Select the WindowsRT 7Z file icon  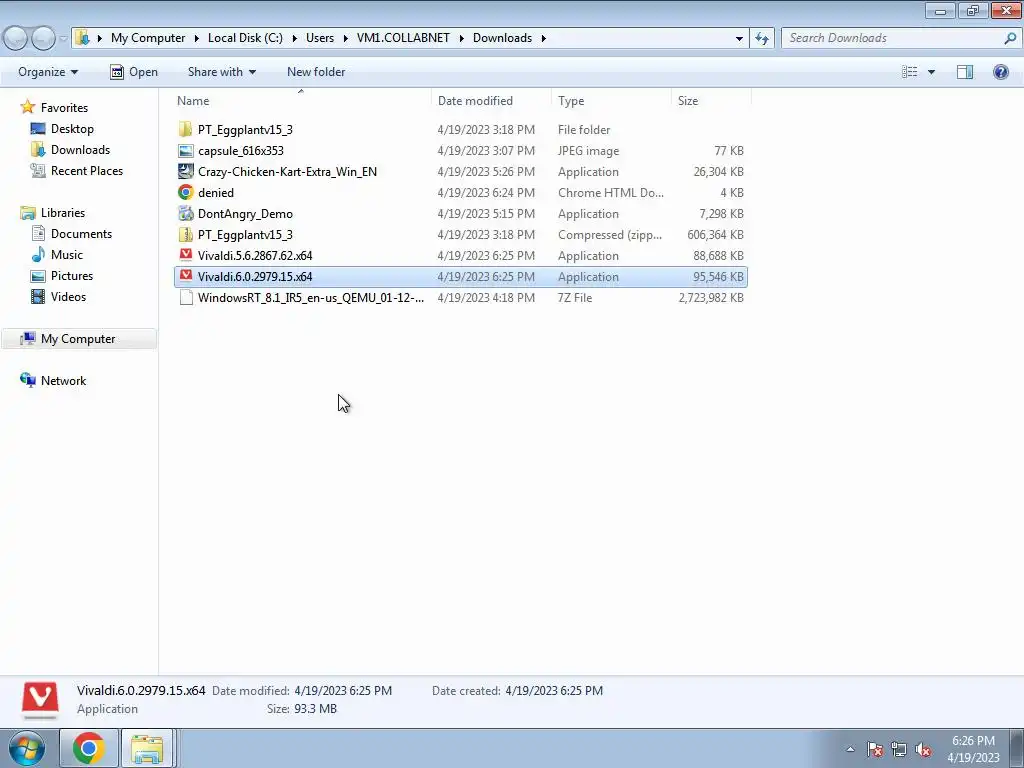click(185, 298)
